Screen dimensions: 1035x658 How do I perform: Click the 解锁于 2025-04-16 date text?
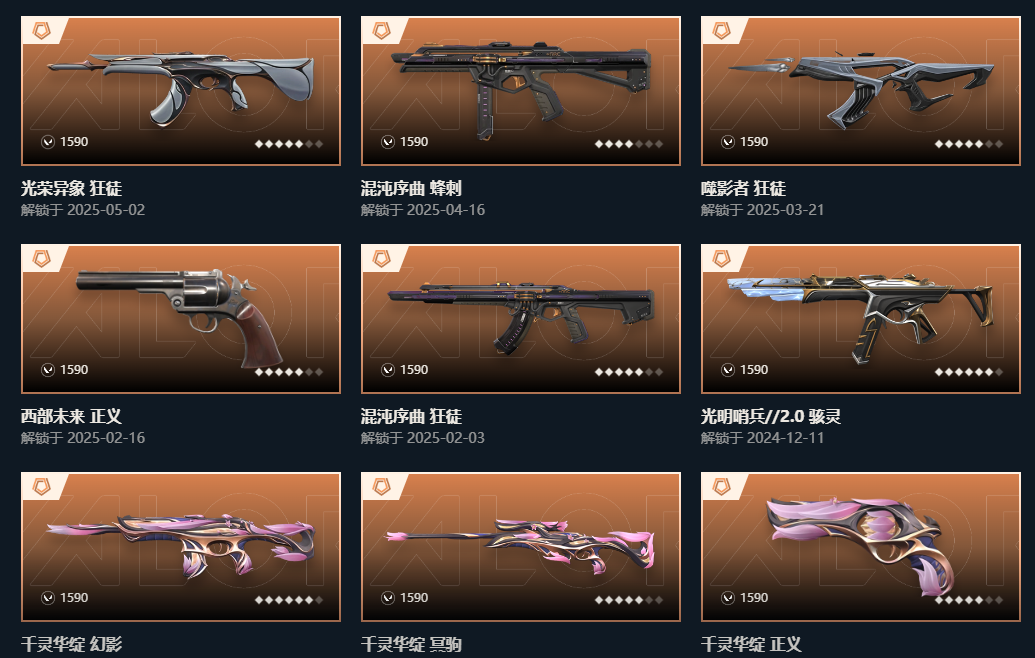pyautogui.click(x=423, y=210)
